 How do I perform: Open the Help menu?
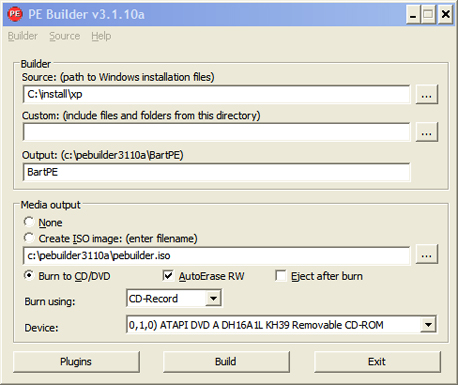point(101,36)
